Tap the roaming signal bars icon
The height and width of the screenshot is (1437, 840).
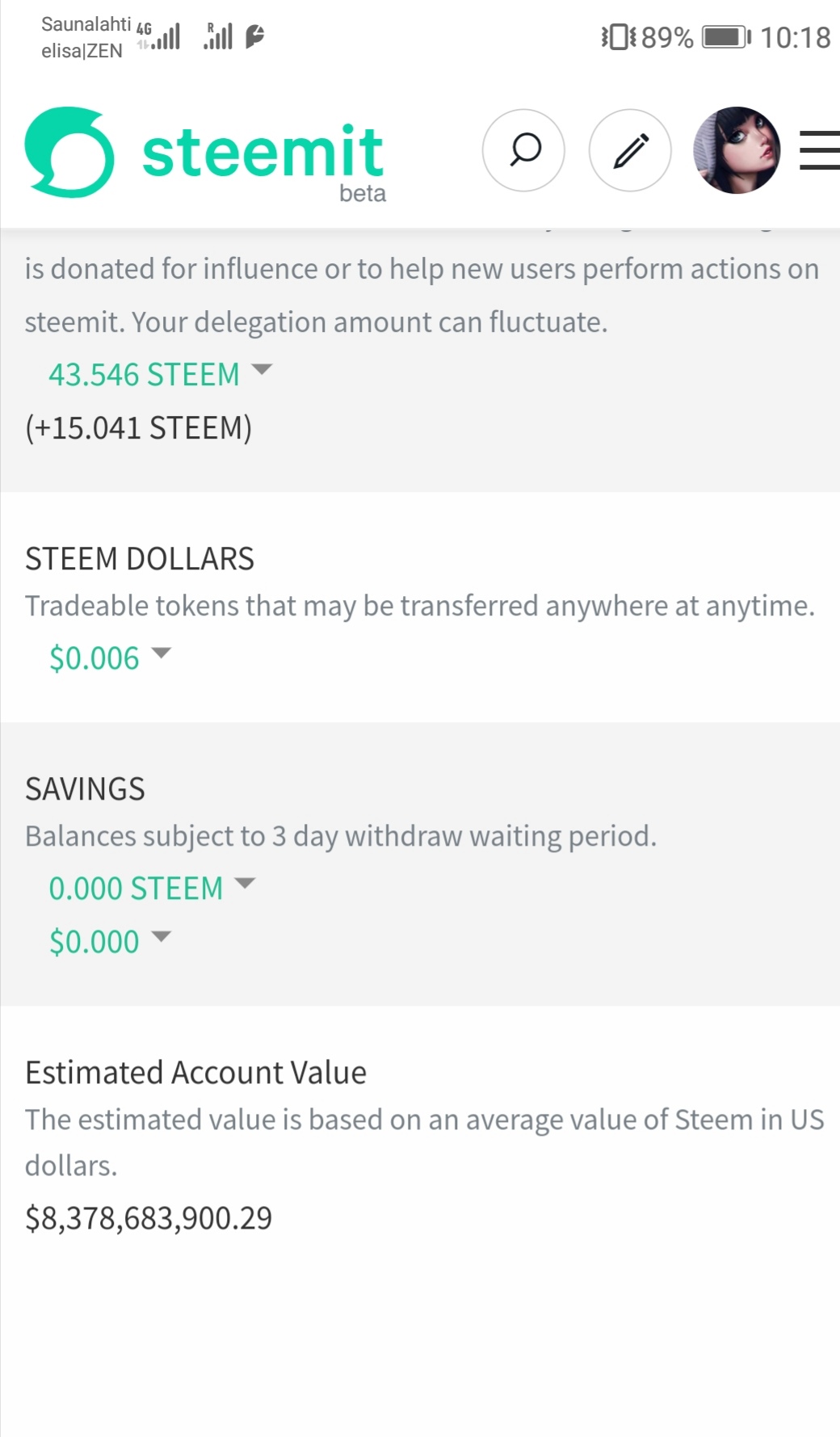pos(218,36)
